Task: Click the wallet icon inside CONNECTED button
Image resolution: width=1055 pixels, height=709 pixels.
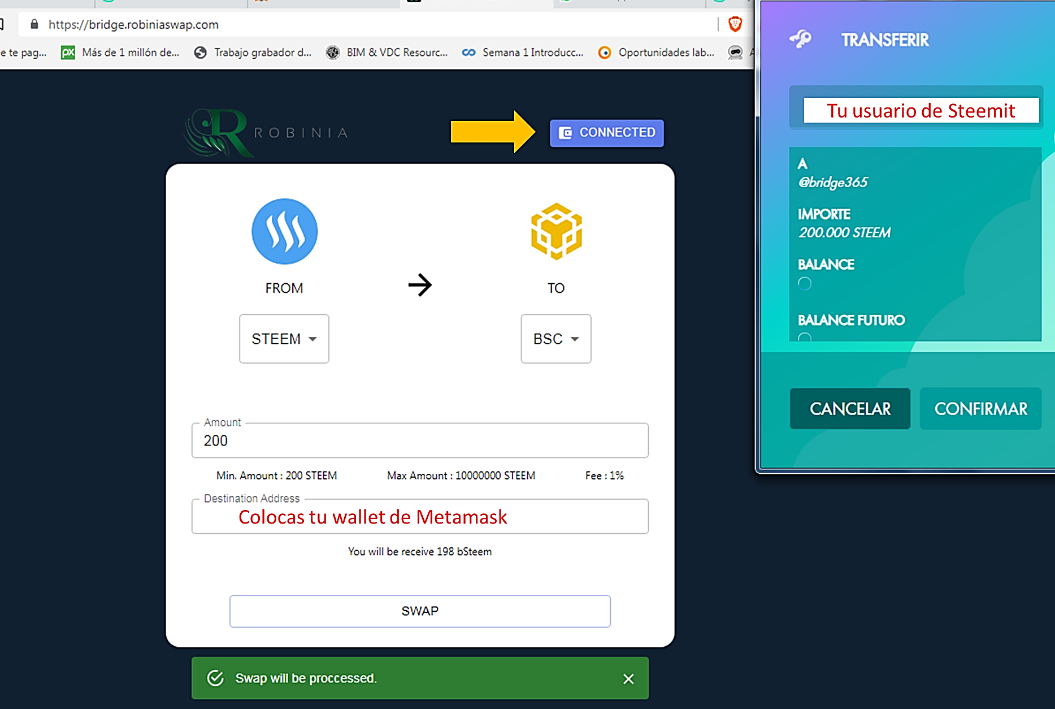Action: 566,133
